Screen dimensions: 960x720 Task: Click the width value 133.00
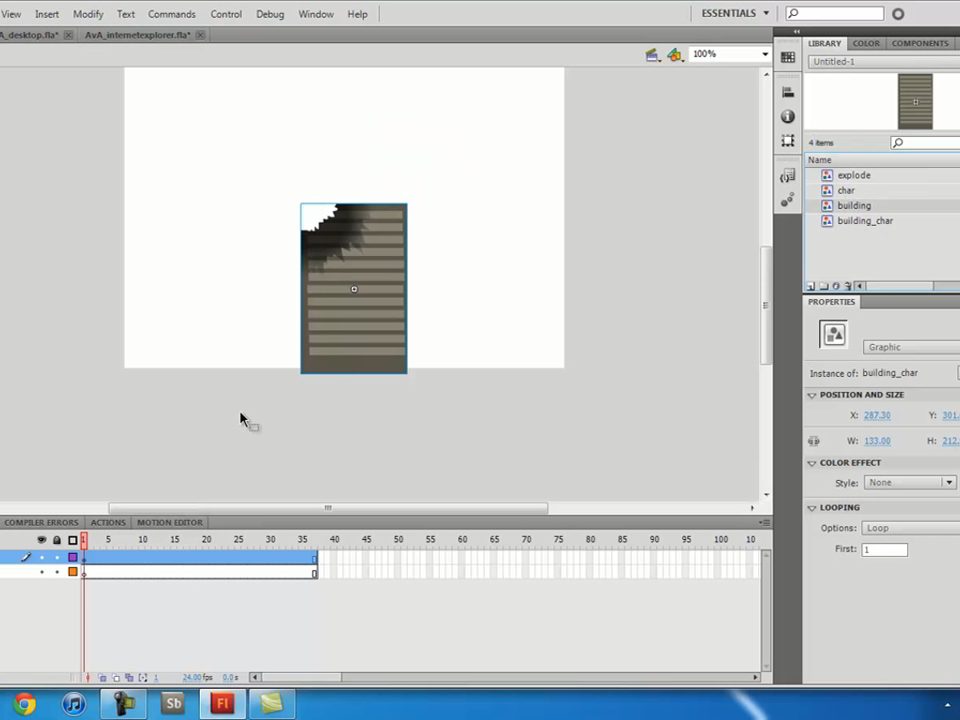click(x=877, y=441)
